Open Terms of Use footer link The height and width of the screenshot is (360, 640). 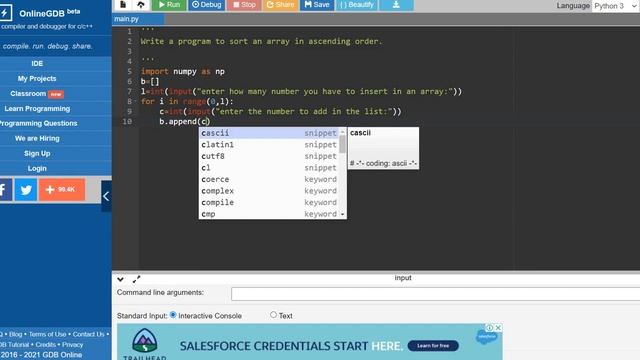47,334
